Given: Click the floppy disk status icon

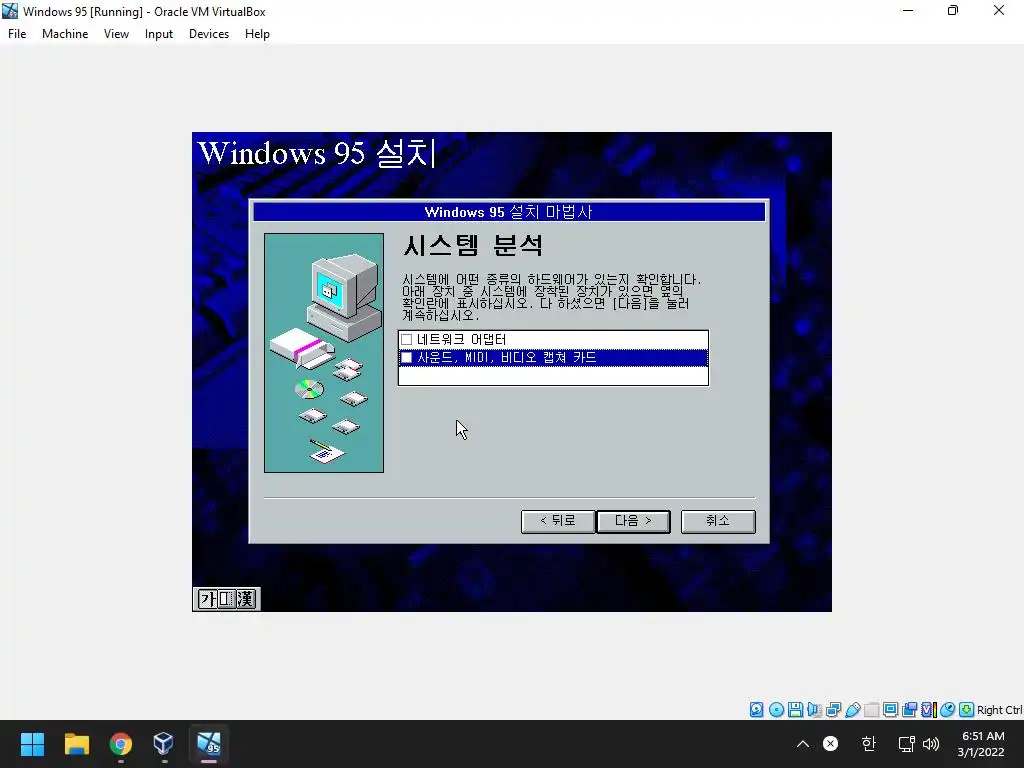Looking at the screenshot, I should (x=795, y=710).
